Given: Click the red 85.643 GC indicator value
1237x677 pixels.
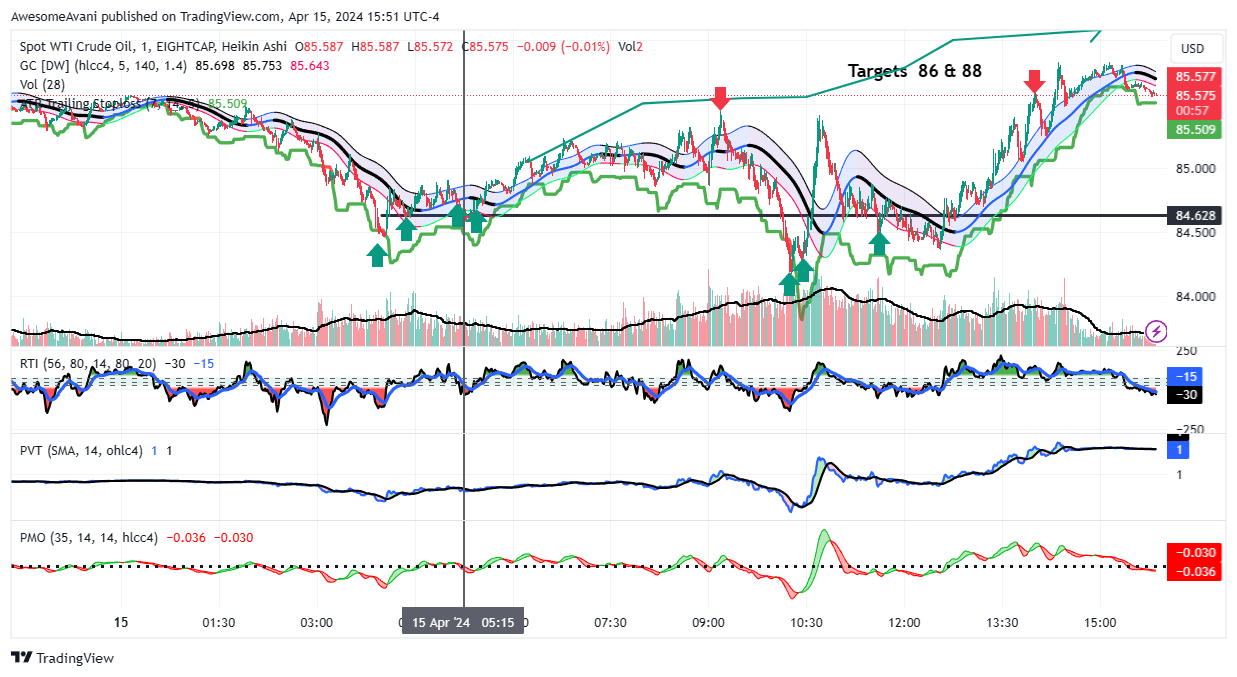Looking at the screenshot, I should pyautogui.click(x=310, y=65).
